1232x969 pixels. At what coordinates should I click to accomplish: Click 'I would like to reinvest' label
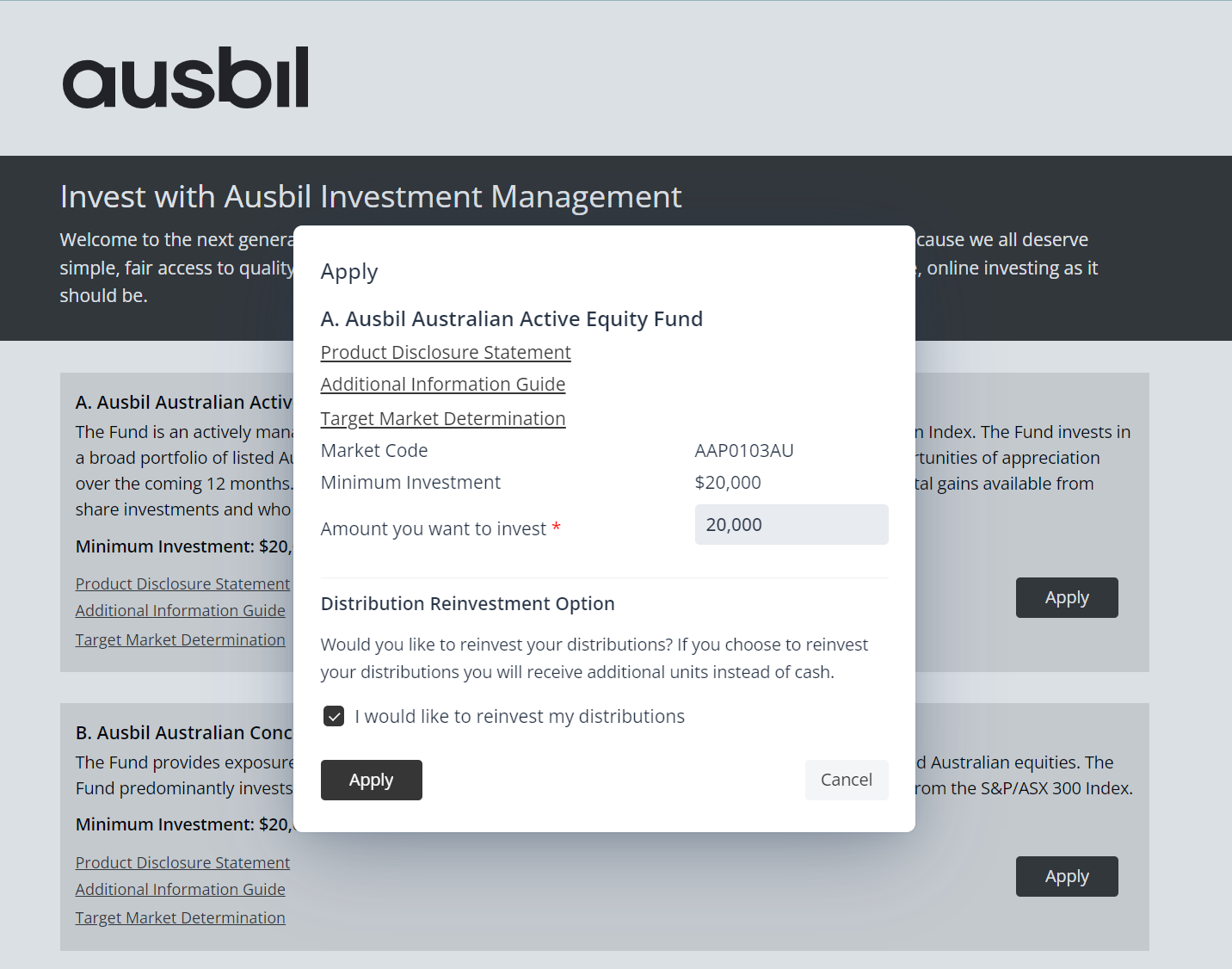pos(520,716)
